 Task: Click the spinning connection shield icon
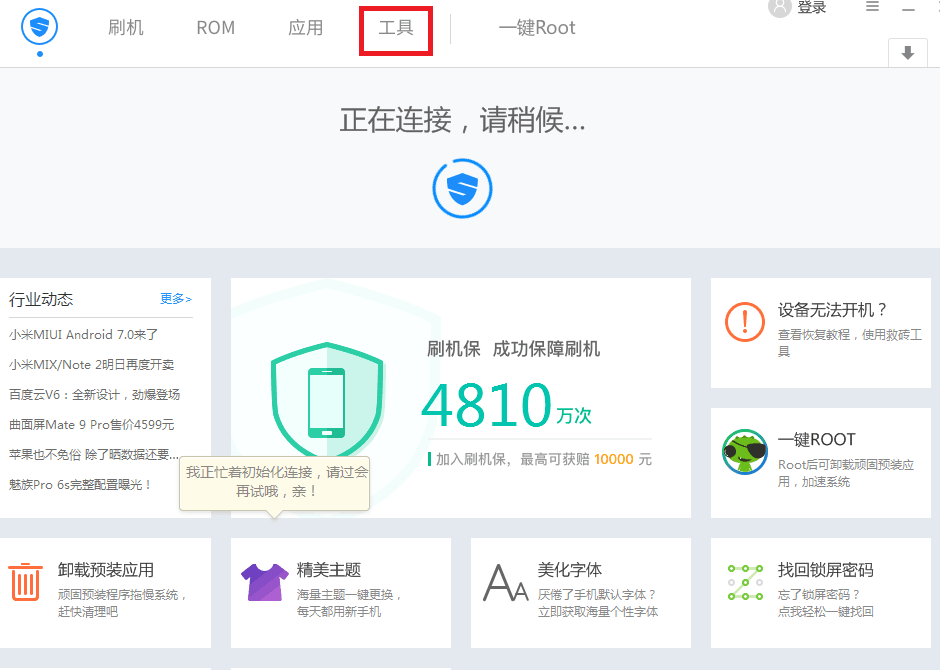tap(462, 188)
